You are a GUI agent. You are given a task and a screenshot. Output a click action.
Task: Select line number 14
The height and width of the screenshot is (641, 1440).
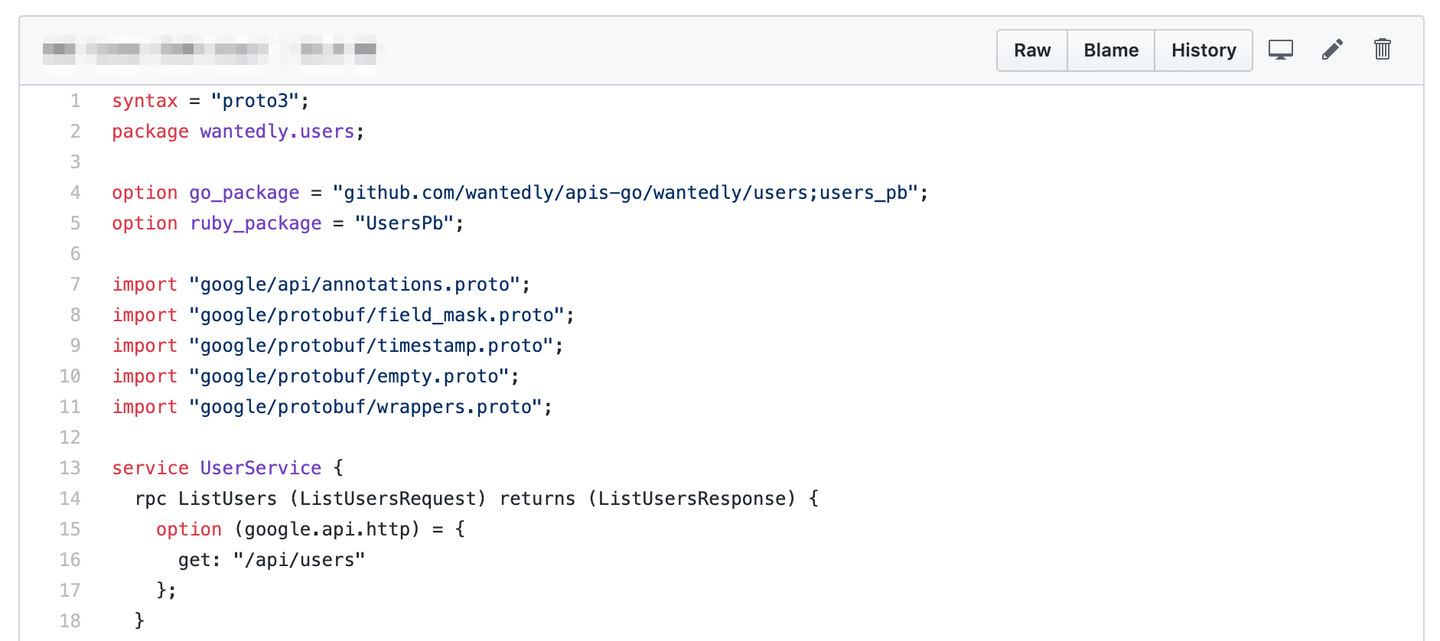click(70, 498)
